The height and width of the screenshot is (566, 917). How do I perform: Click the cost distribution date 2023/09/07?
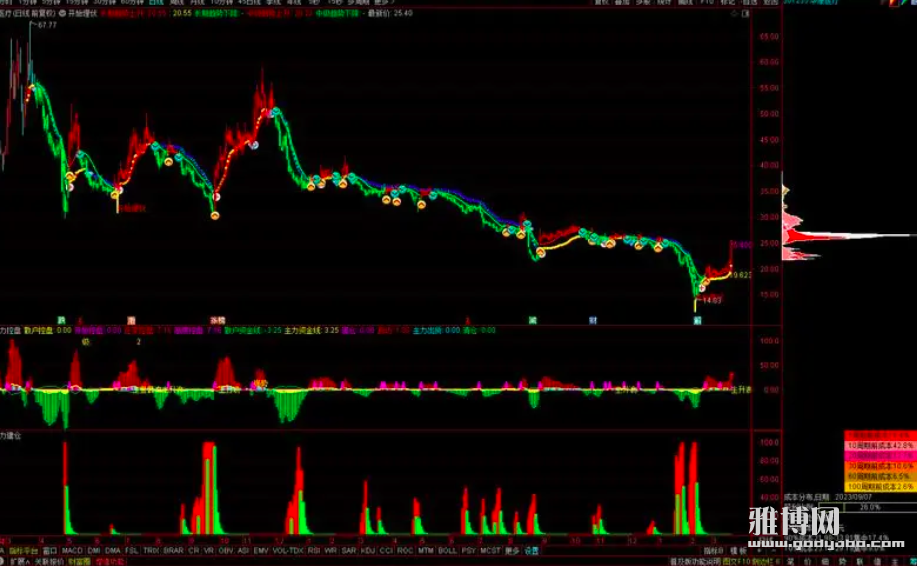click(853, 497)
